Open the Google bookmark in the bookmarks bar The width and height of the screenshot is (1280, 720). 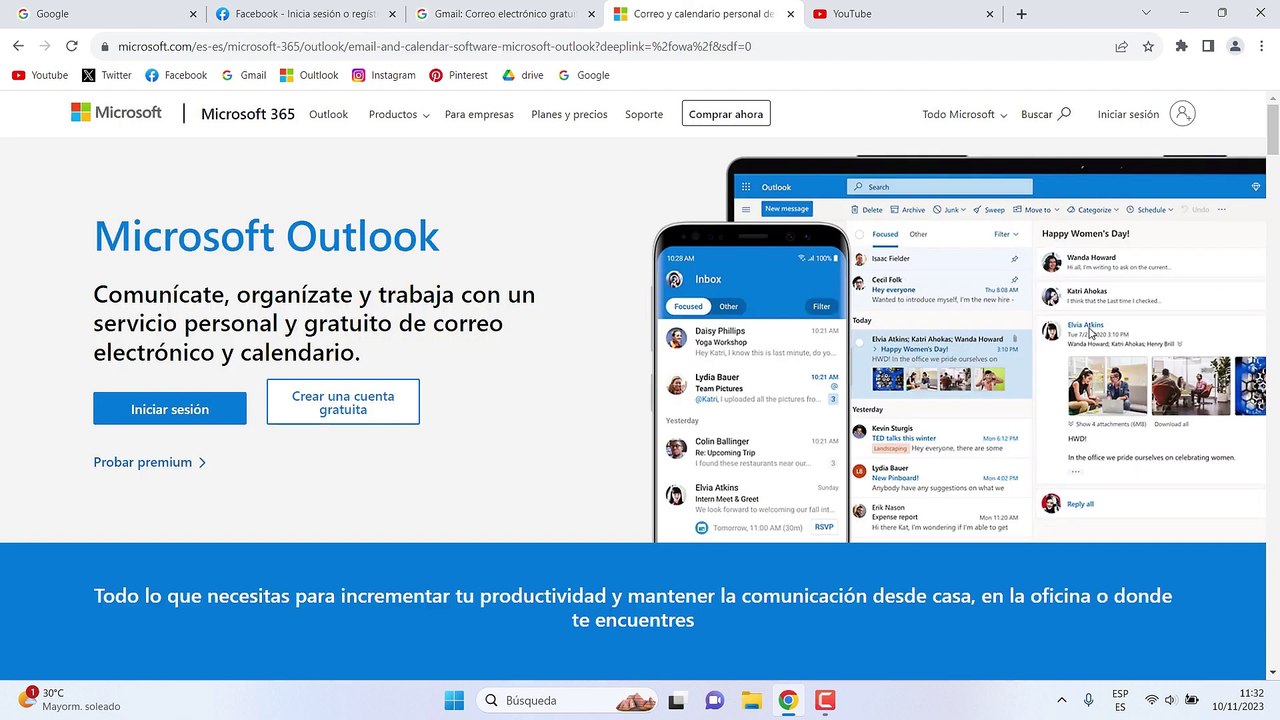[584, 75]
